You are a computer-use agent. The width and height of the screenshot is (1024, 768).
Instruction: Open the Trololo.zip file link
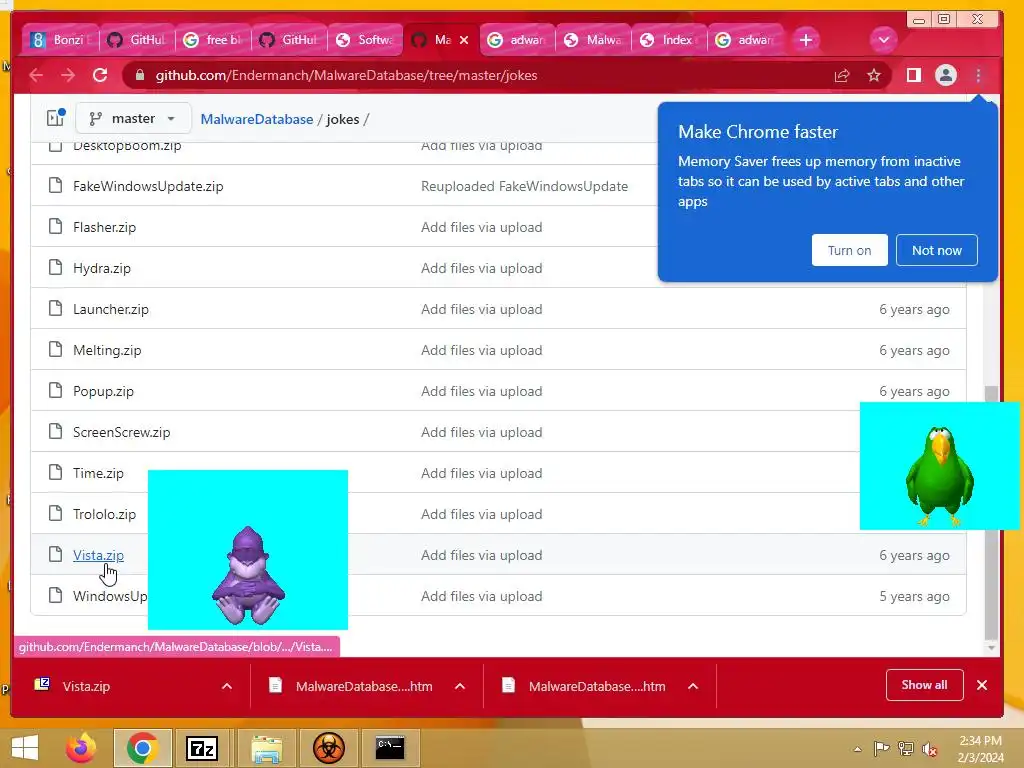tap(104, 514)
